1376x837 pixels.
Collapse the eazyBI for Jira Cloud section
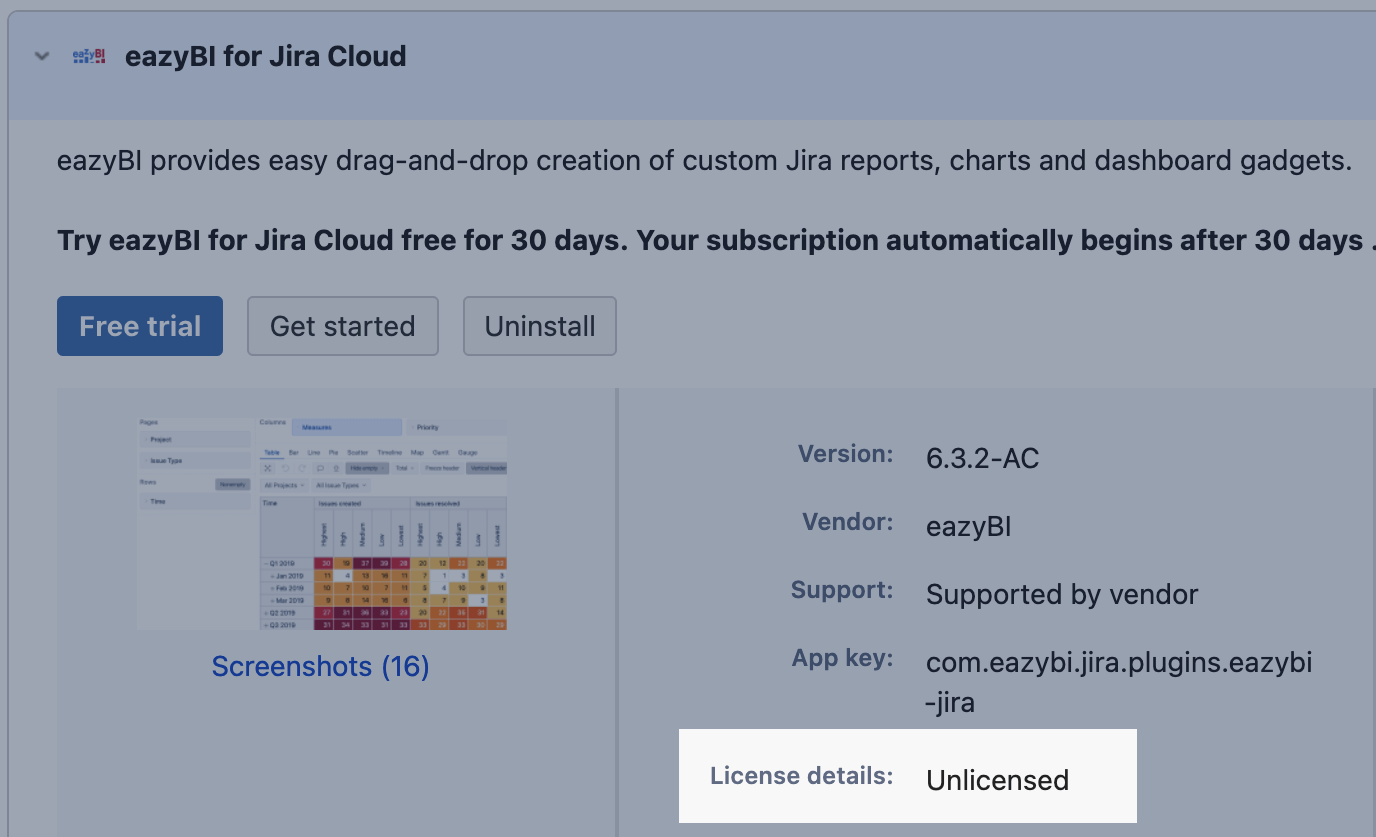[x=42, y=57]
